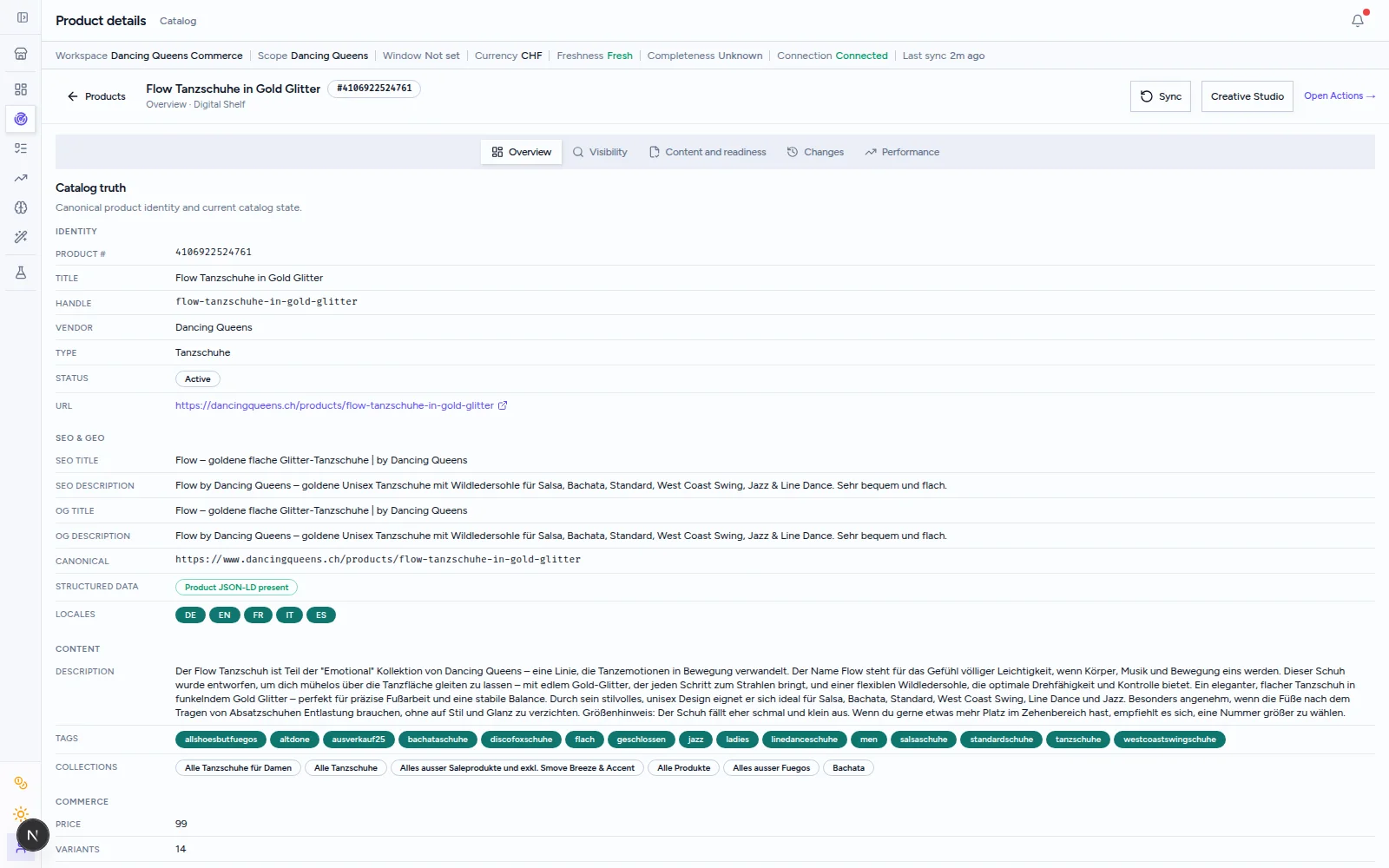The image size is (1389, 868).
Task: Click canonical URL www.dancingqueens.ch text
Action: click(x=378, y=560)
